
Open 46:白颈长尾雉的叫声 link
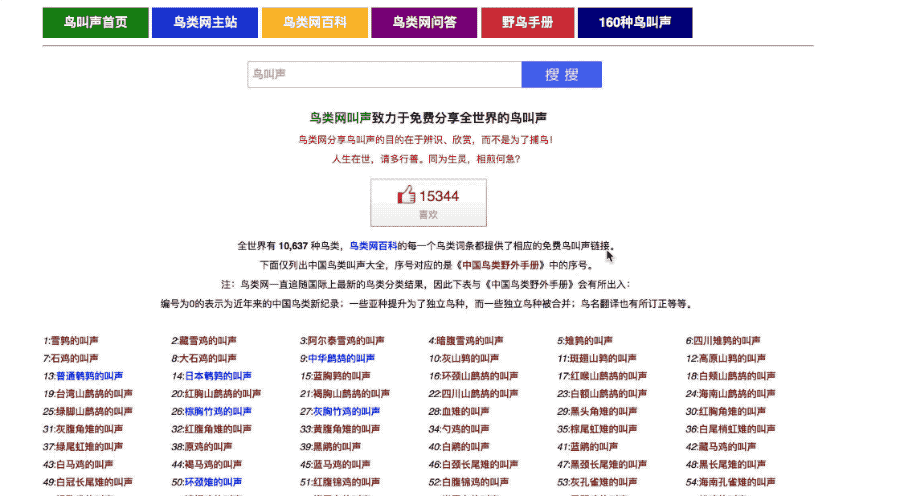pos(474,465)
